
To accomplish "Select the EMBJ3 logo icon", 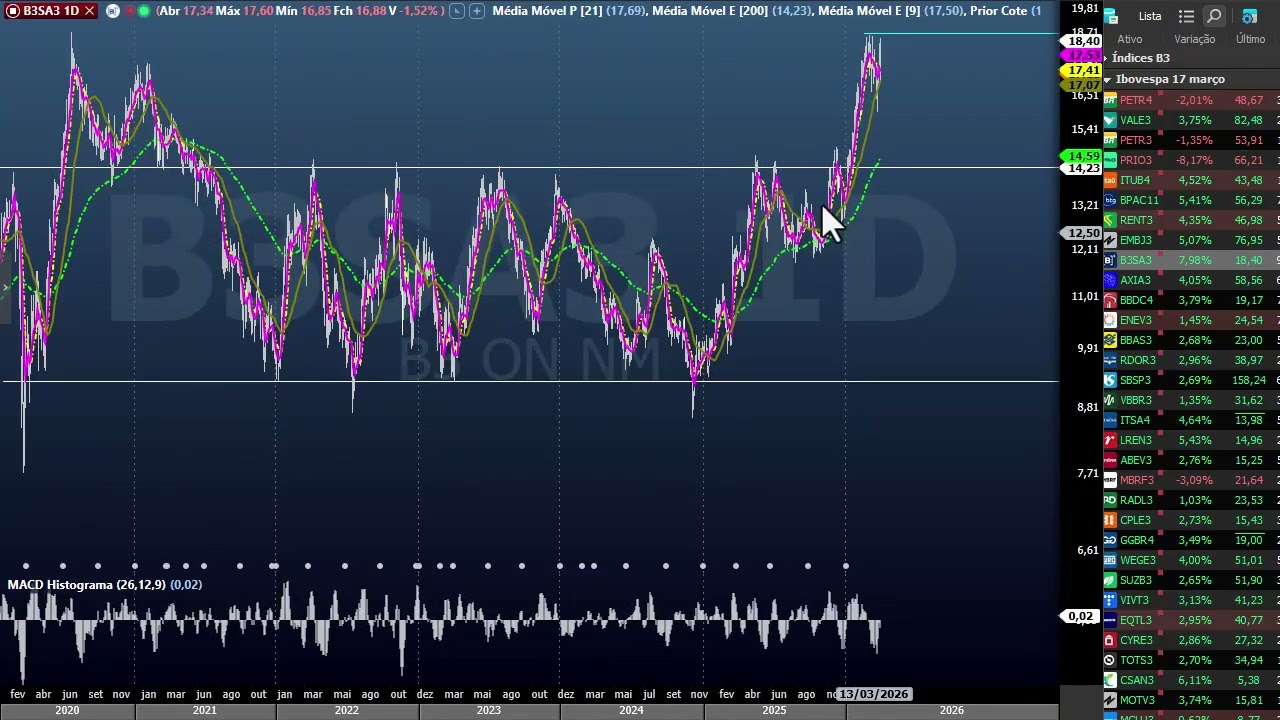I will 1110,240.
